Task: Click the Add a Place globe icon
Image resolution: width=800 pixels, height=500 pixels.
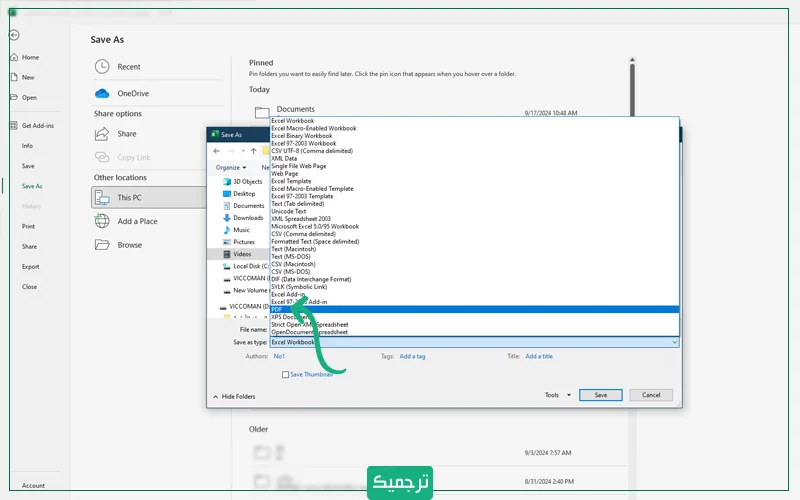Action: pyautogui.click(x=102, y=221)
